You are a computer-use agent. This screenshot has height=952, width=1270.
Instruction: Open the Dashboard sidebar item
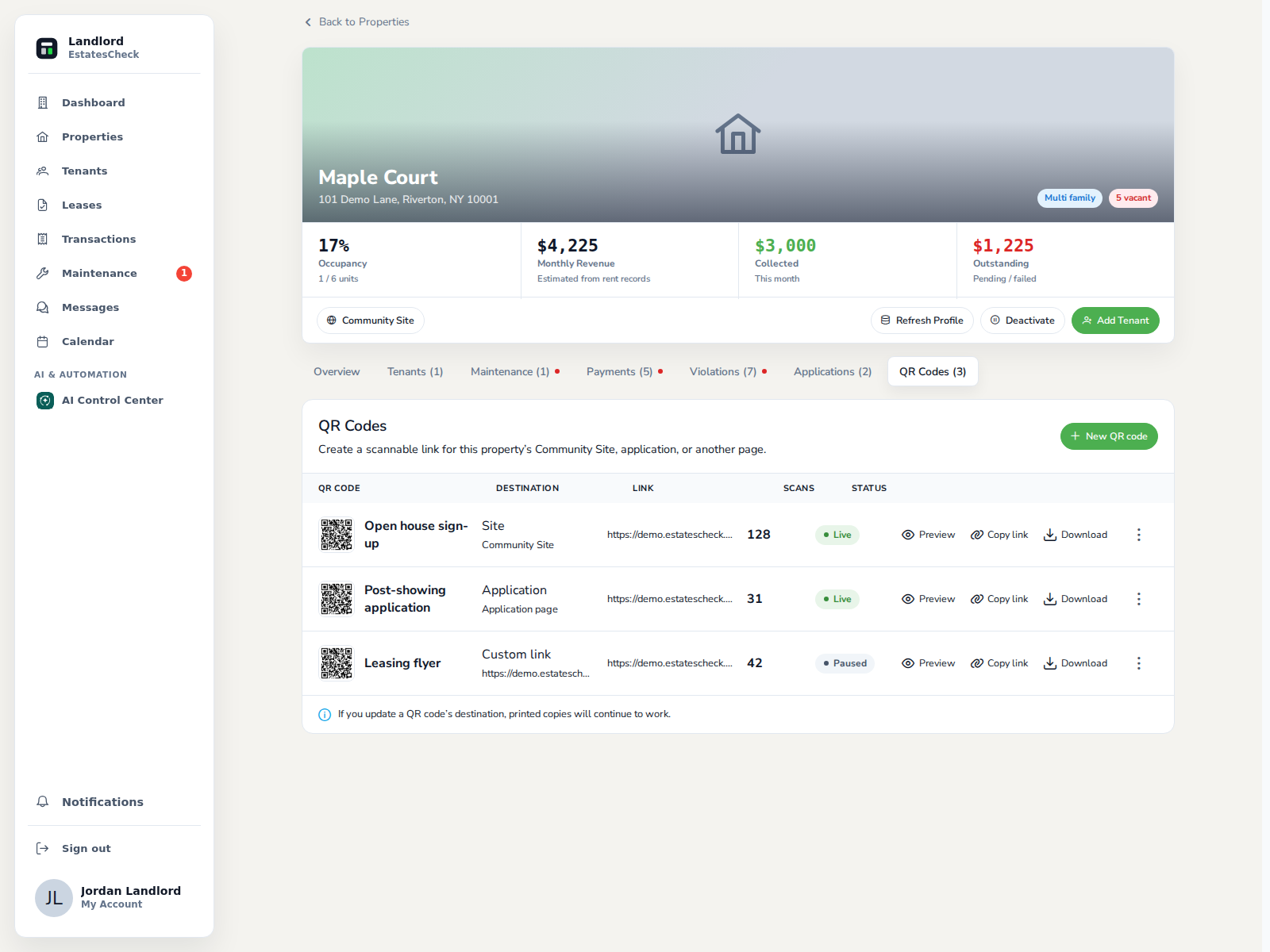click(x=114, y=102)
